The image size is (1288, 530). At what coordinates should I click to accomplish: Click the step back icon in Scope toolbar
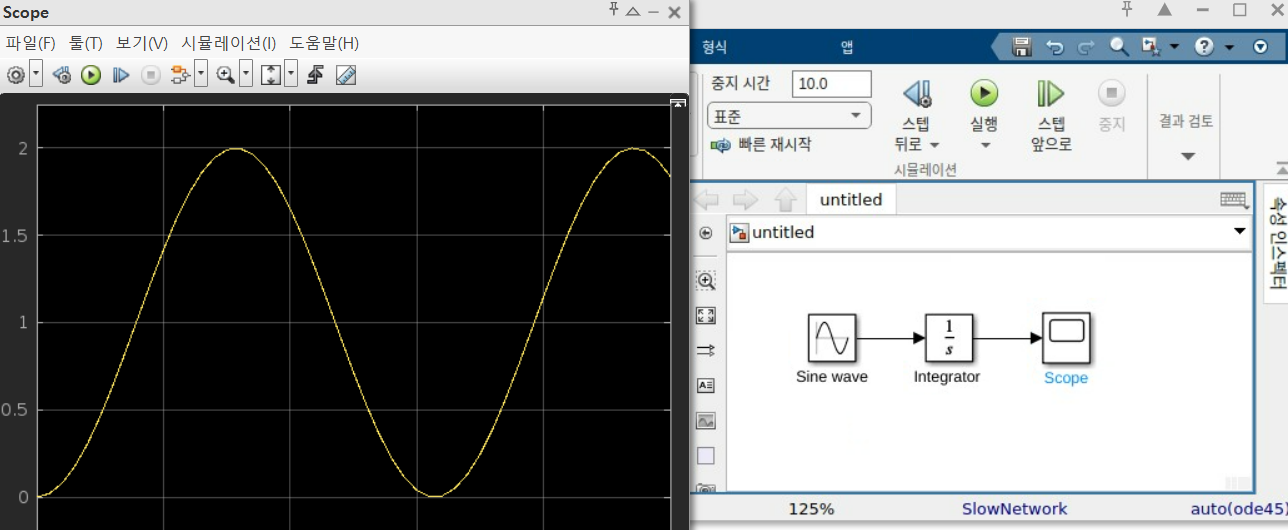click(x=62, y=75)
